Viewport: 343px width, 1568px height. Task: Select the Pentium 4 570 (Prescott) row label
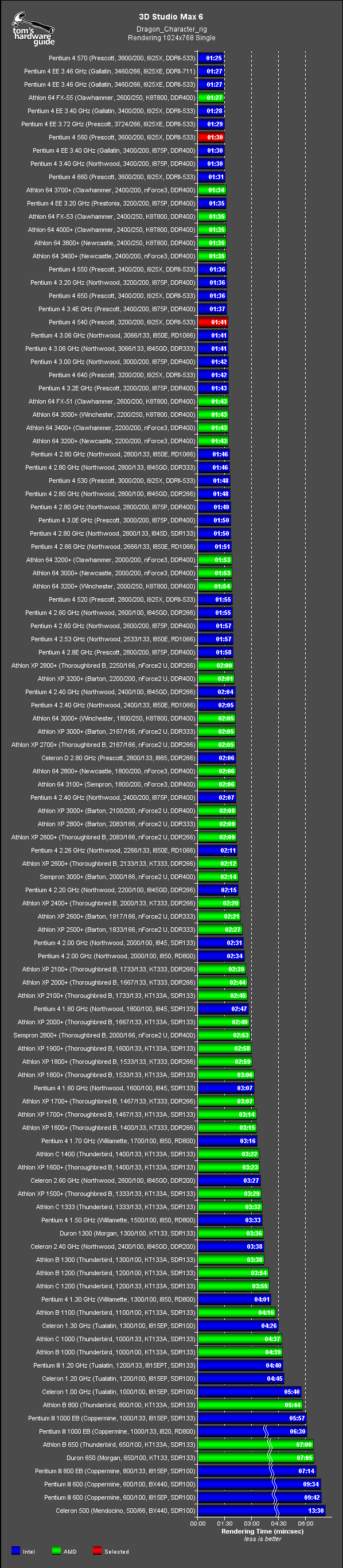[x=122, y=59]
